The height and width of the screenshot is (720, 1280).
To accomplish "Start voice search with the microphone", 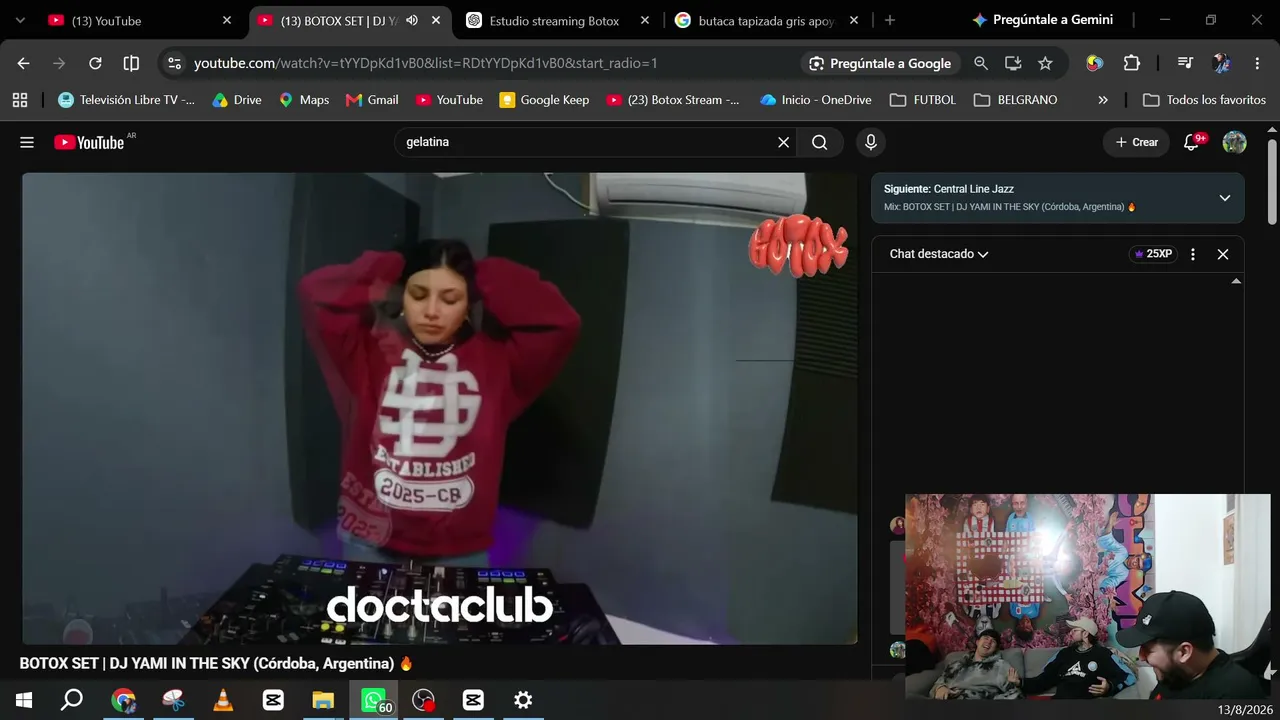I will (871, 142).
